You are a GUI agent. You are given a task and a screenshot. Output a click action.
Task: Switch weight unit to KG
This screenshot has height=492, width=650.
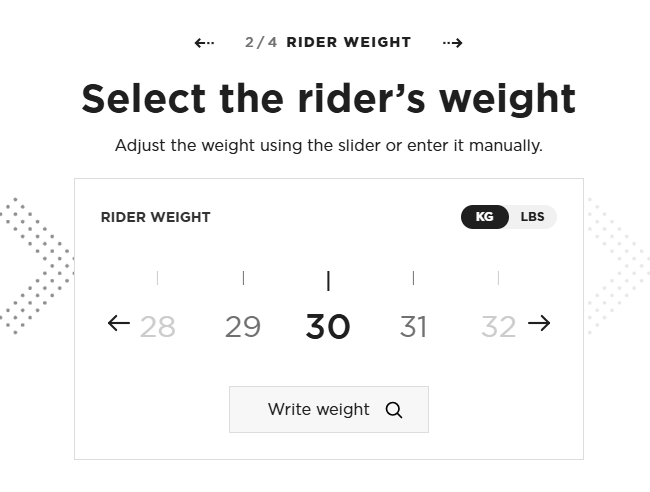pyautogui.click(x=485, y=217)
